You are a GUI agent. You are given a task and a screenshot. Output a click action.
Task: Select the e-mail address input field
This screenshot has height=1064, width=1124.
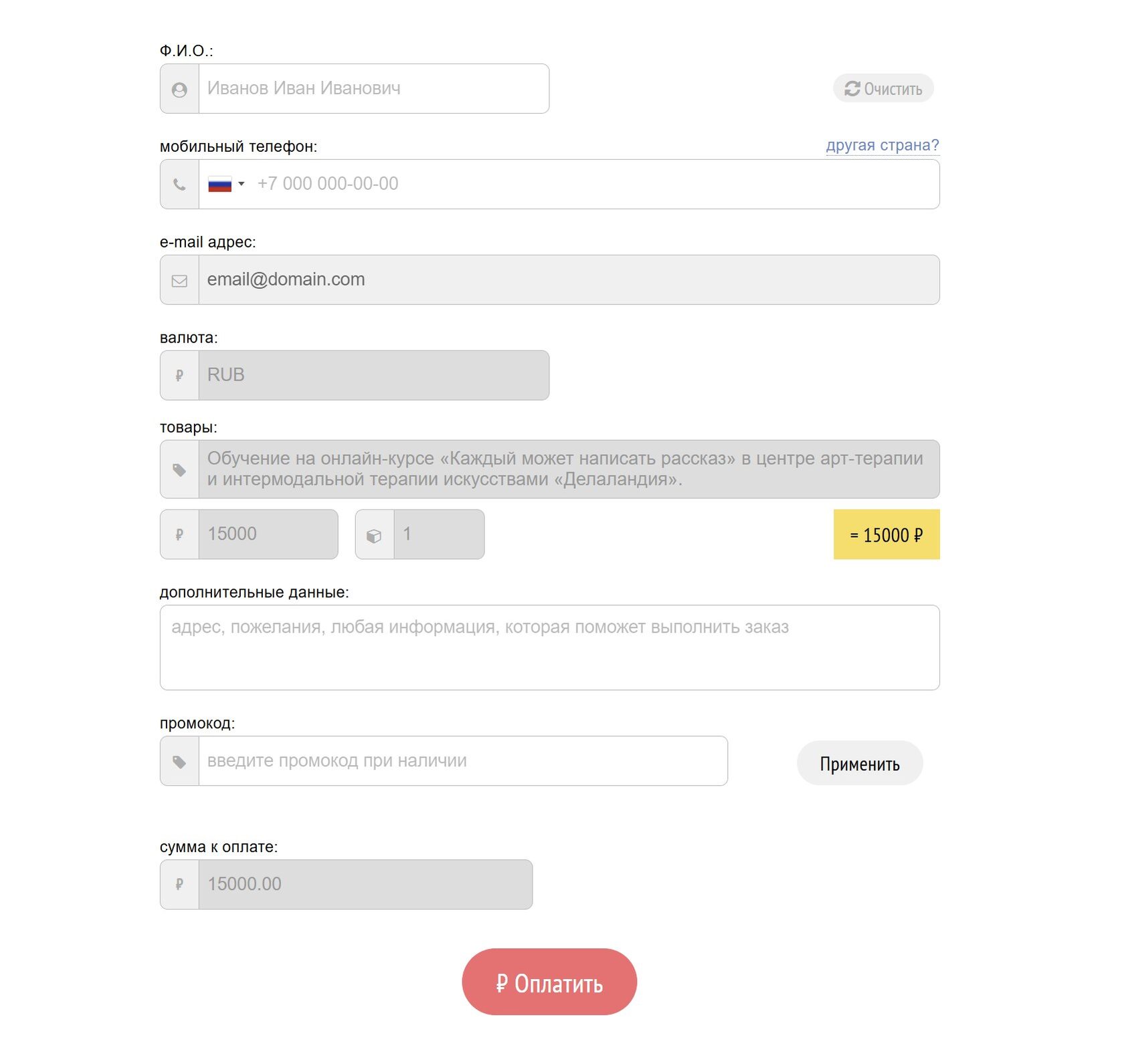tap(569, 280)
